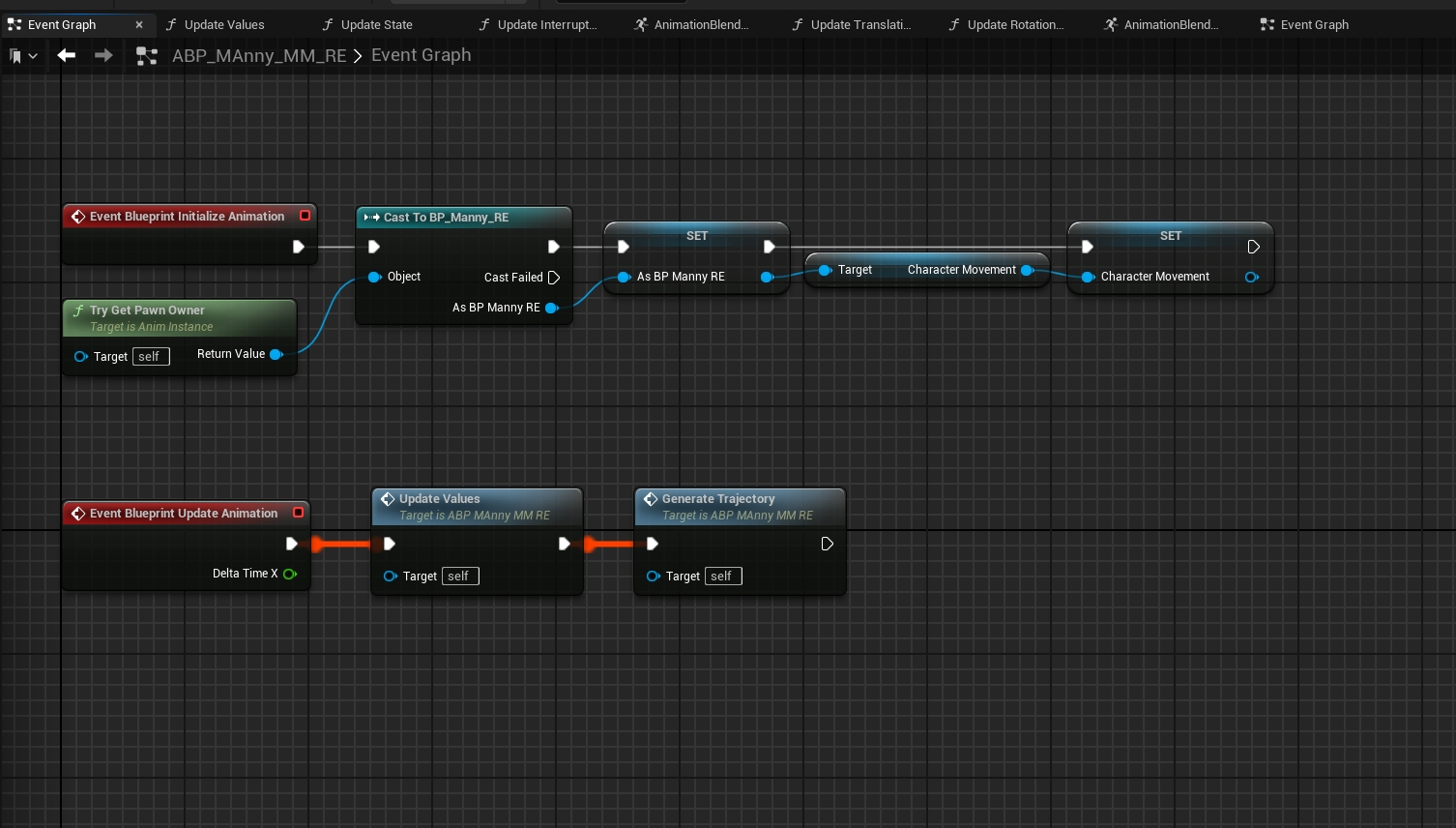Click the exec input pin of the first SET node
Screen dimensions: 1456x828
coord(624,247)
